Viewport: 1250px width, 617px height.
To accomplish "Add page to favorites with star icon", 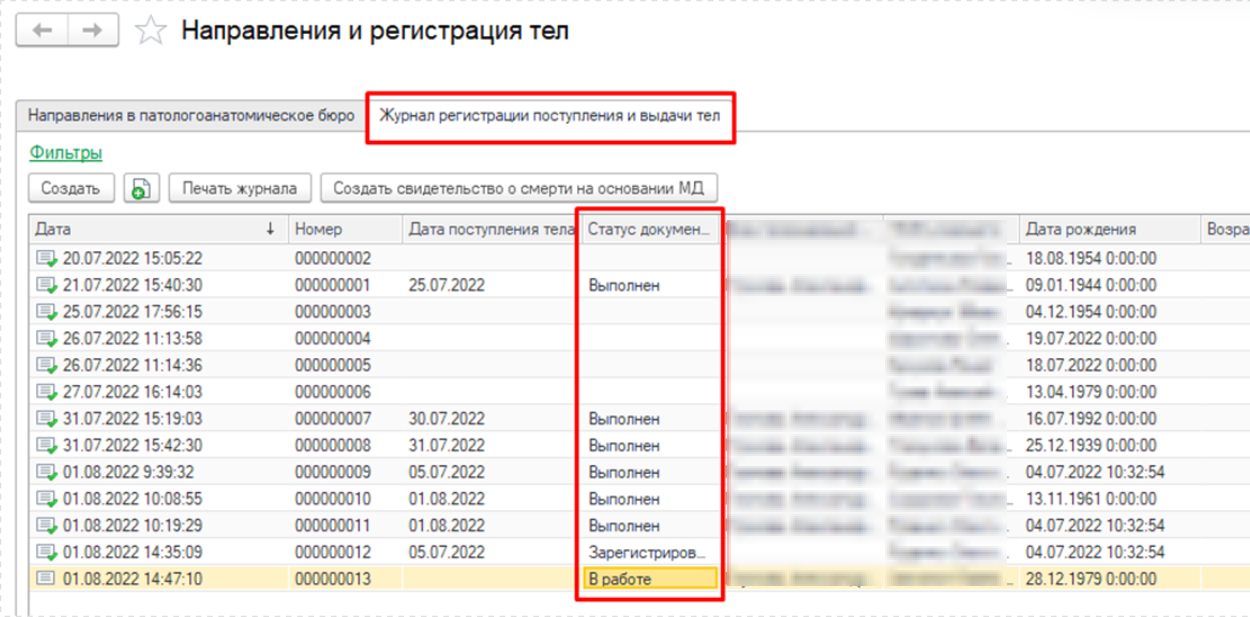I will [150, 32].
